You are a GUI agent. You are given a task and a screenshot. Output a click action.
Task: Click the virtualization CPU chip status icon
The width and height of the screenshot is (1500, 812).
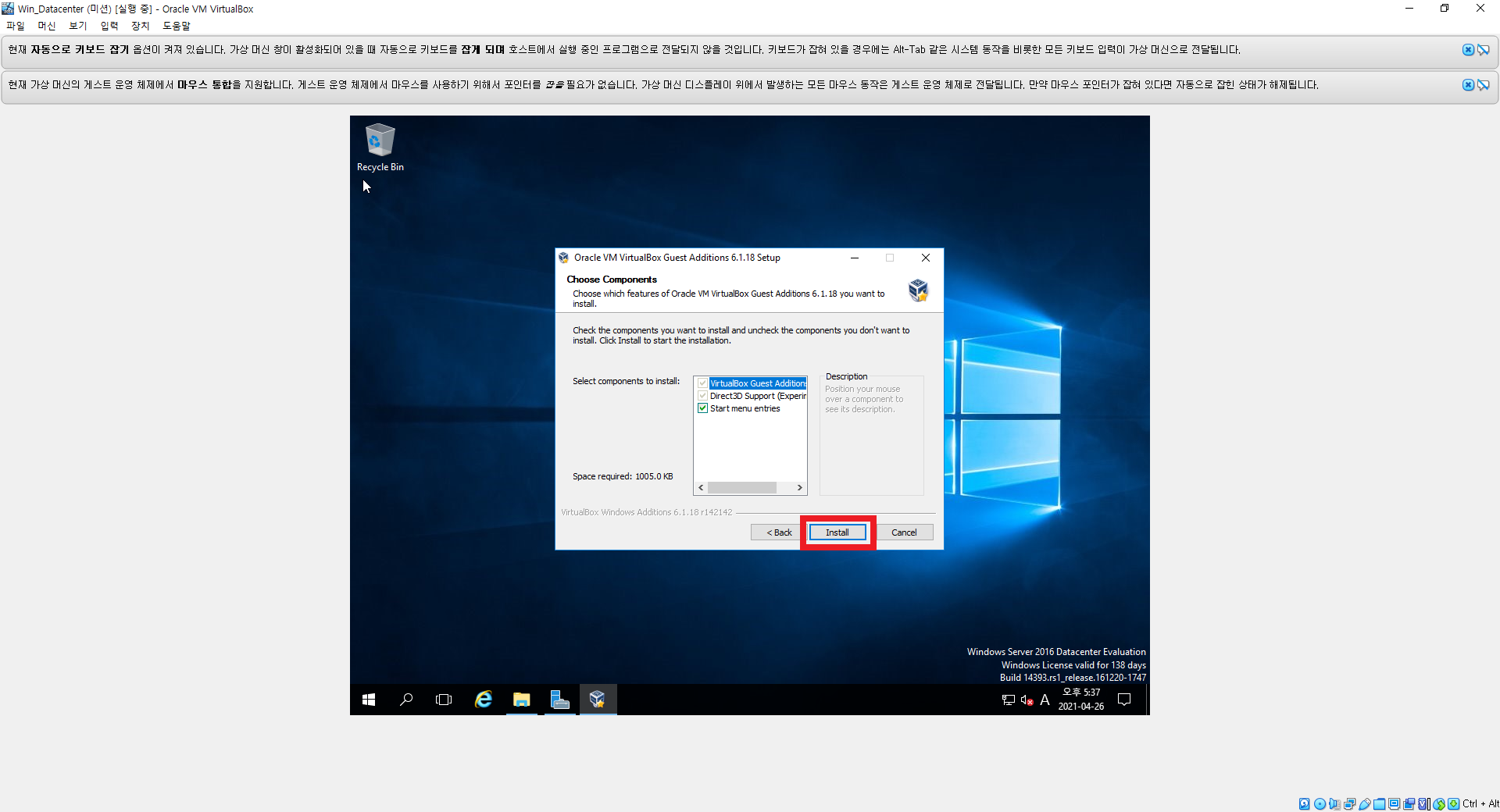(1423, 803)
